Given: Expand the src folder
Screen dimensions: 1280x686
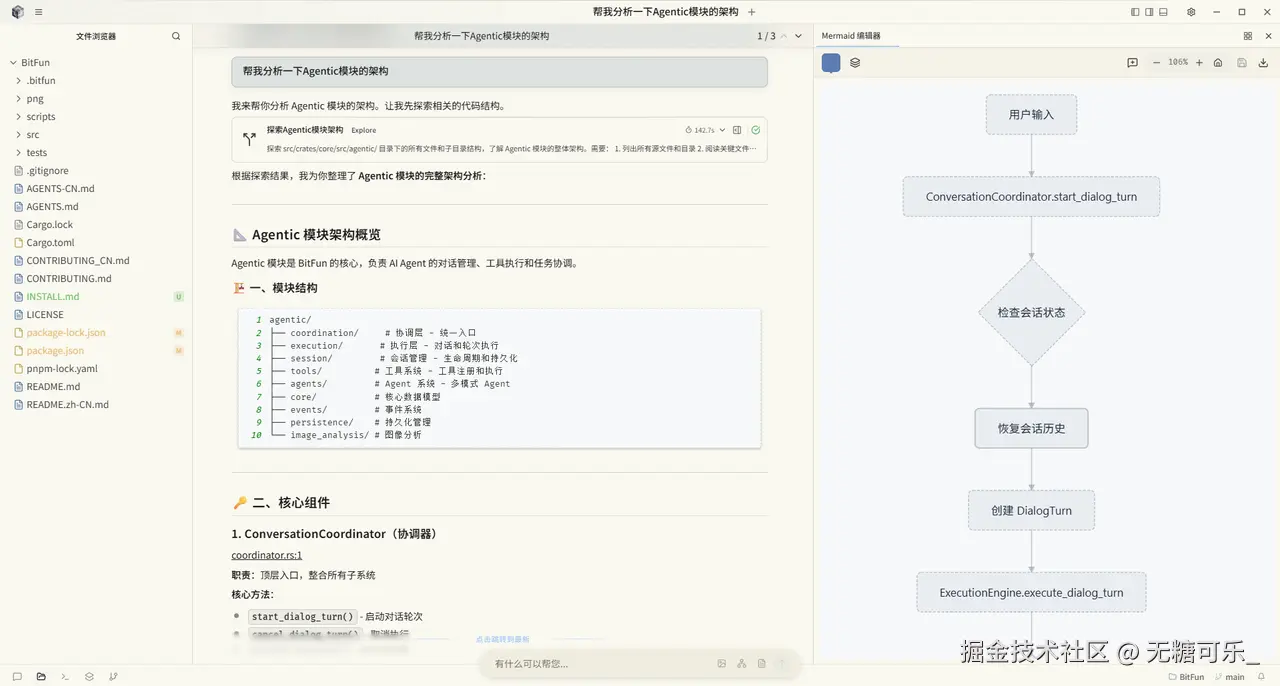Looking at the screenshot, I should click(19, 134).
